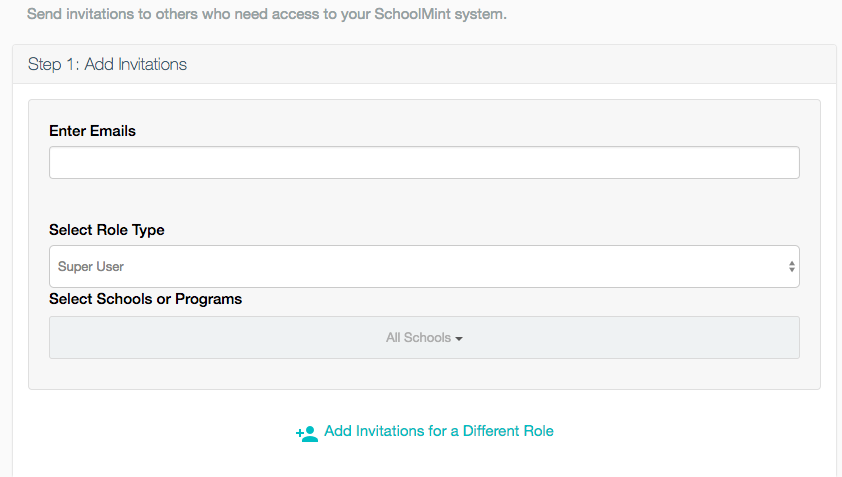This screenshot has height=477, width=842.
Task: Click the add-person icon near Add Invitations
Action: 307,433
